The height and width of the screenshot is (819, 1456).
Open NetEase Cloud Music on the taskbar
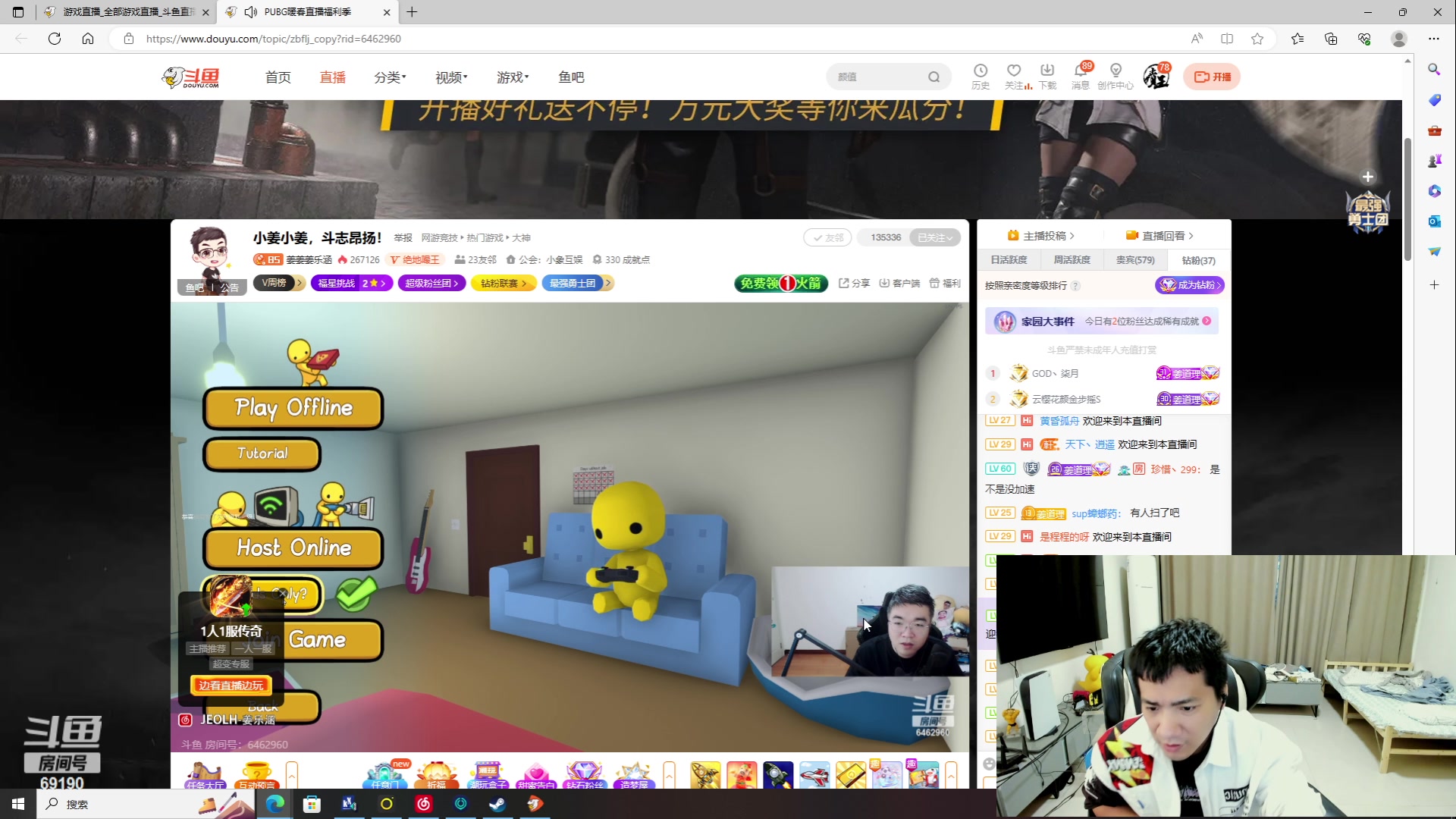(424, 804)
